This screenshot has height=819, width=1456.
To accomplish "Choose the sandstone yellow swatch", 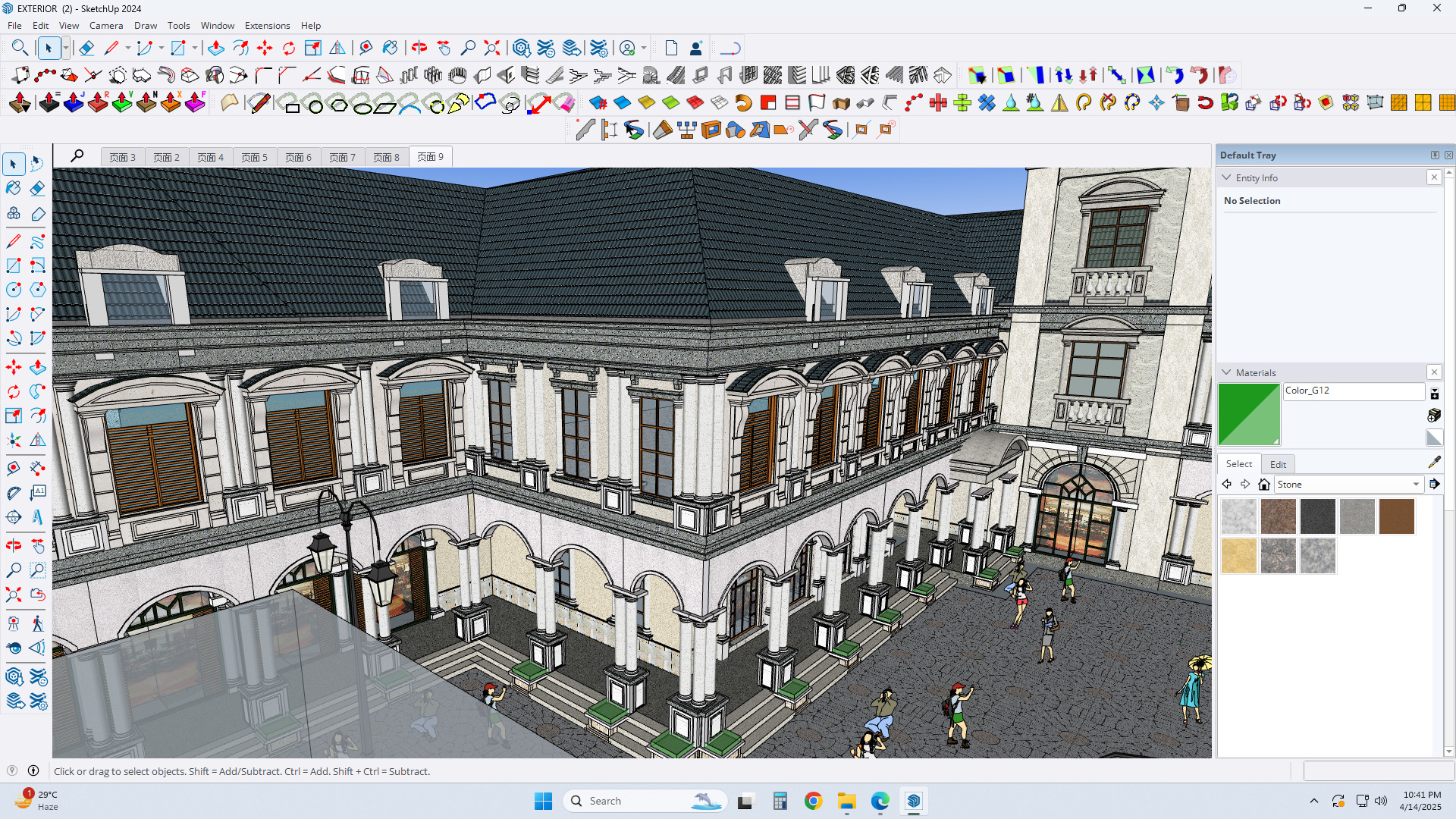I will 1239,556.
